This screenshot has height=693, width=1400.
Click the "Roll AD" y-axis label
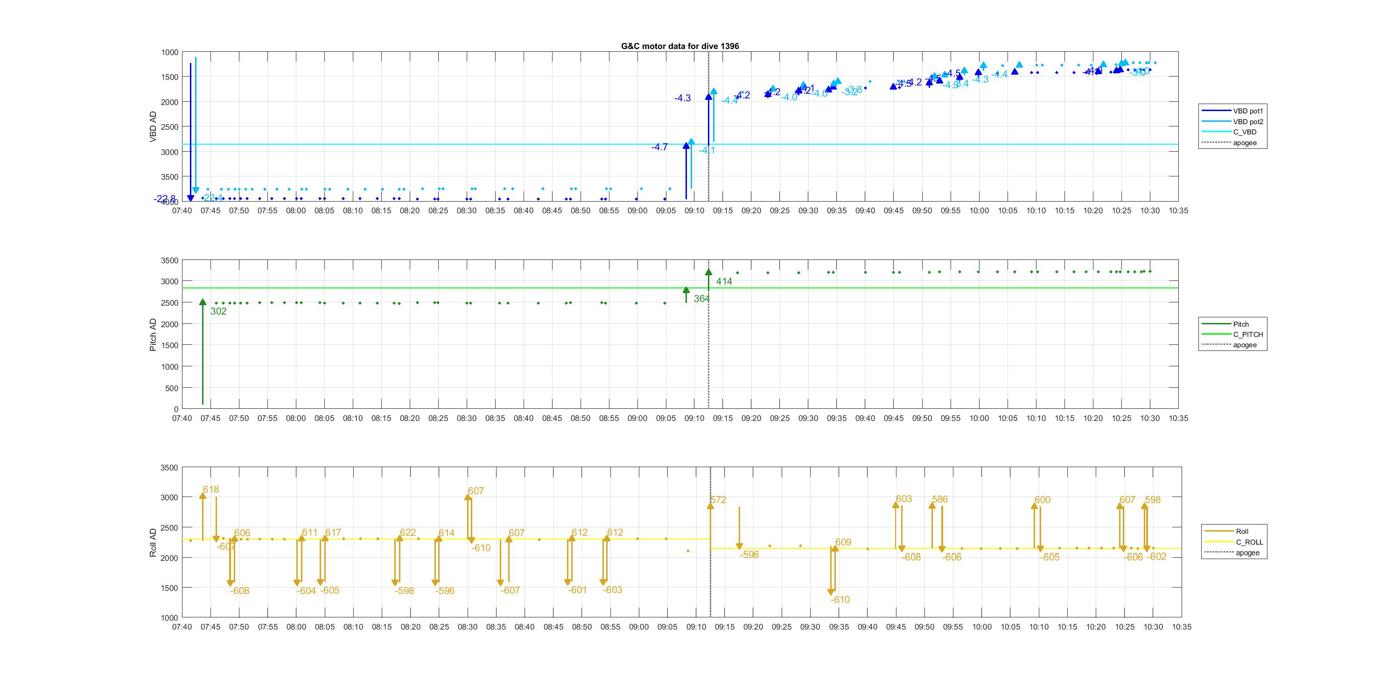tap(153, 542)
